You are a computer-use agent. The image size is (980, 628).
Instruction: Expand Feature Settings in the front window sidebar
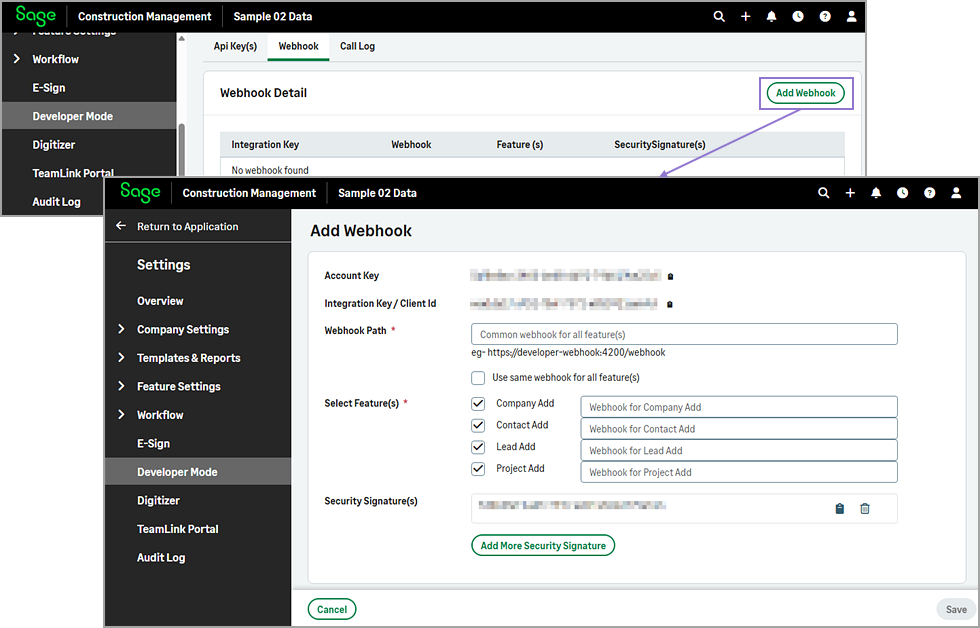(121, 386)
